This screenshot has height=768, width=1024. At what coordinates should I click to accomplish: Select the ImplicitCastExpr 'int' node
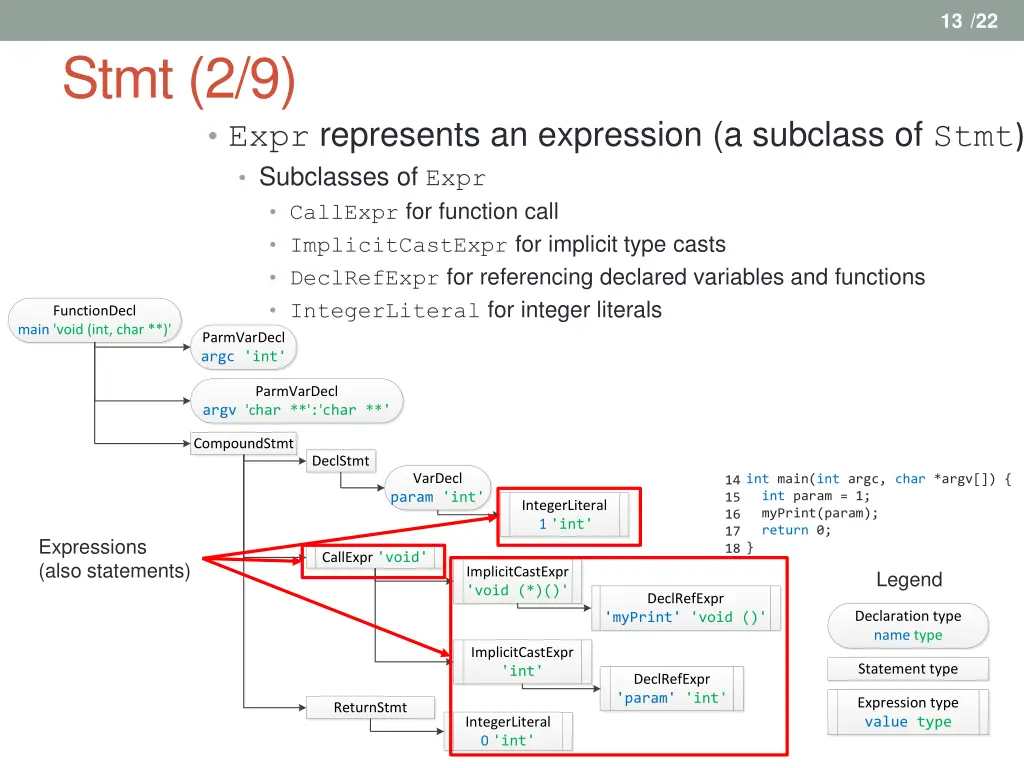pos(522,662)
